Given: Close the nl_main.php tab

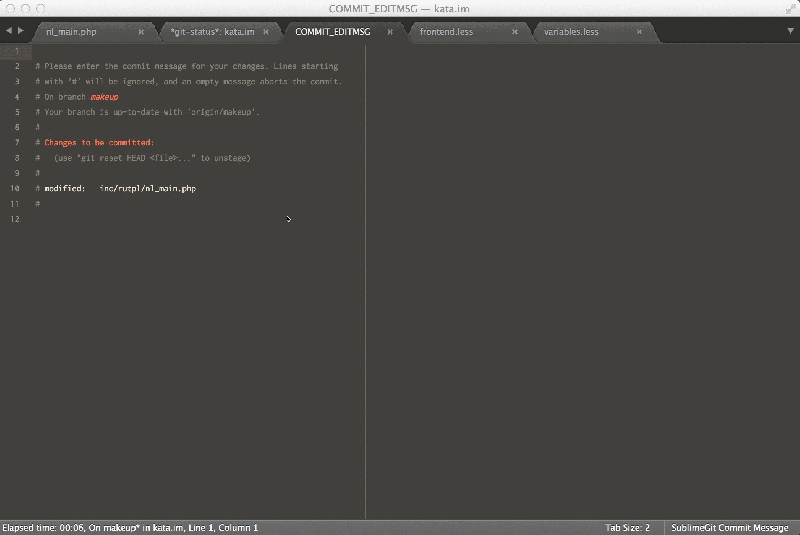Looking at the screenshot, I should 141,32.
